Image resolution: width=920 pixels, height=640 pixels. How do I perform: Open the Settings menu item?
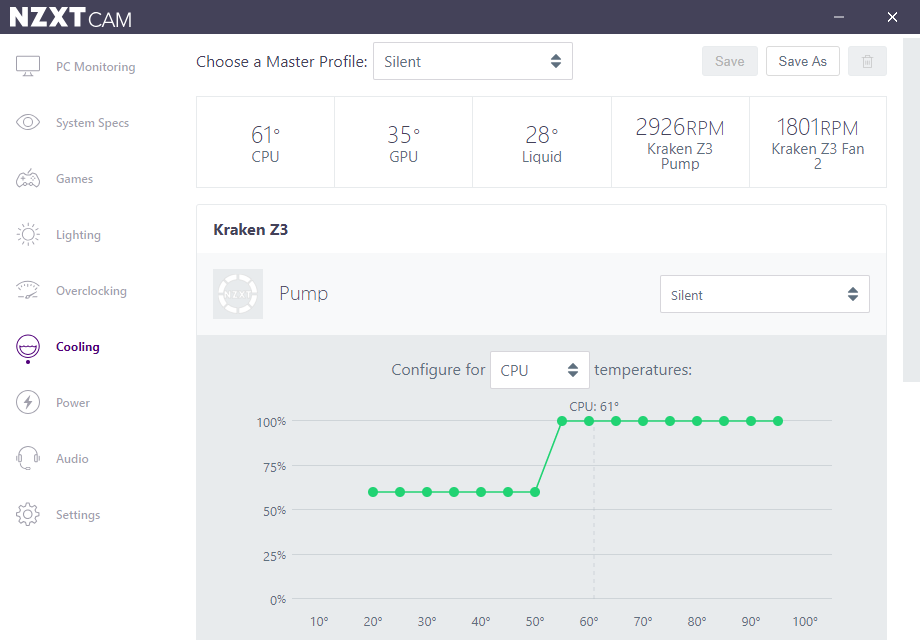coord(77,515)
